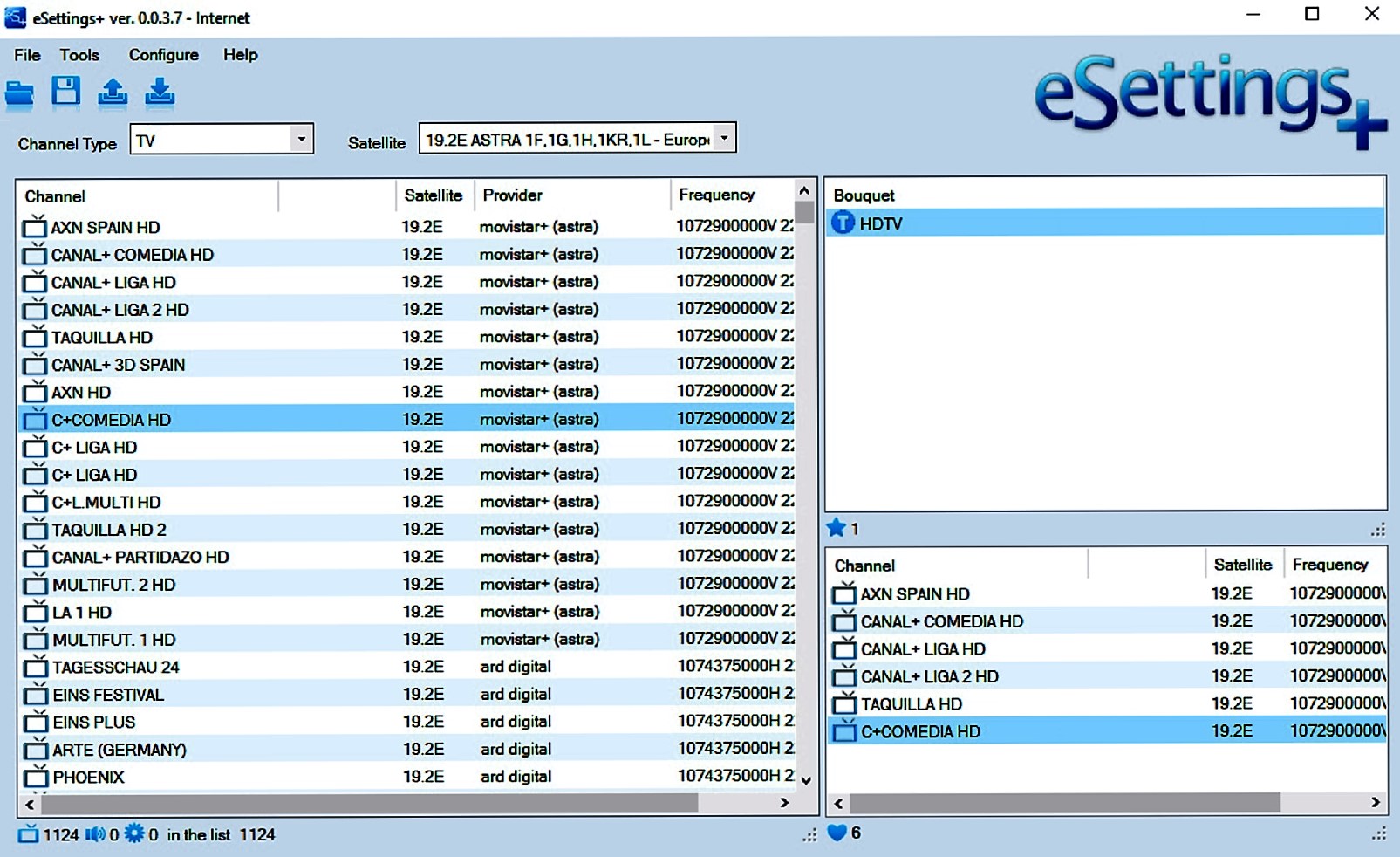Click main list vertical scrollbar up arrow

[804, 191]
